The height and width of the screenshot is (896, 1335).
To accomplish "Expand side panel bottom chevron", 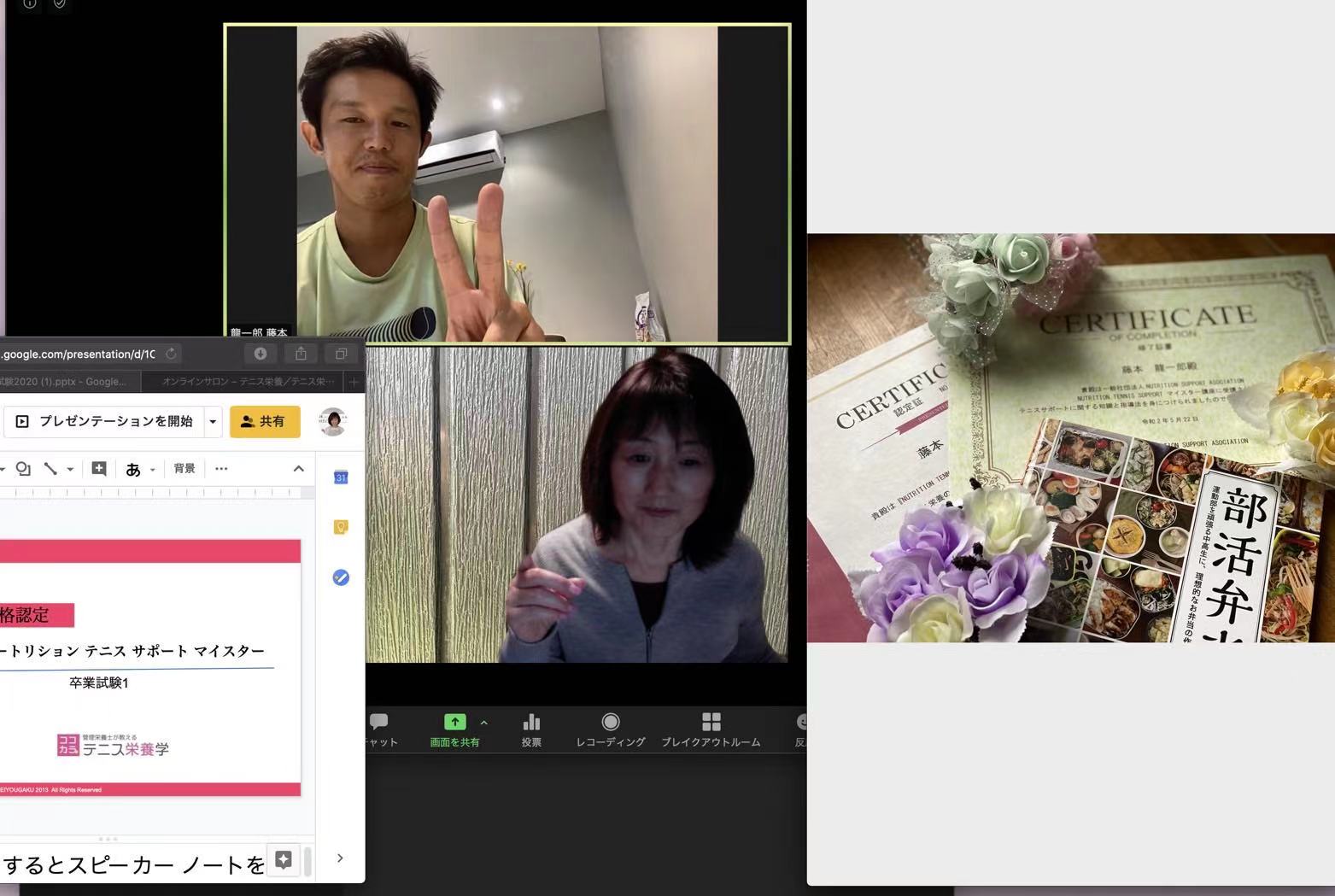I will 340,858.
